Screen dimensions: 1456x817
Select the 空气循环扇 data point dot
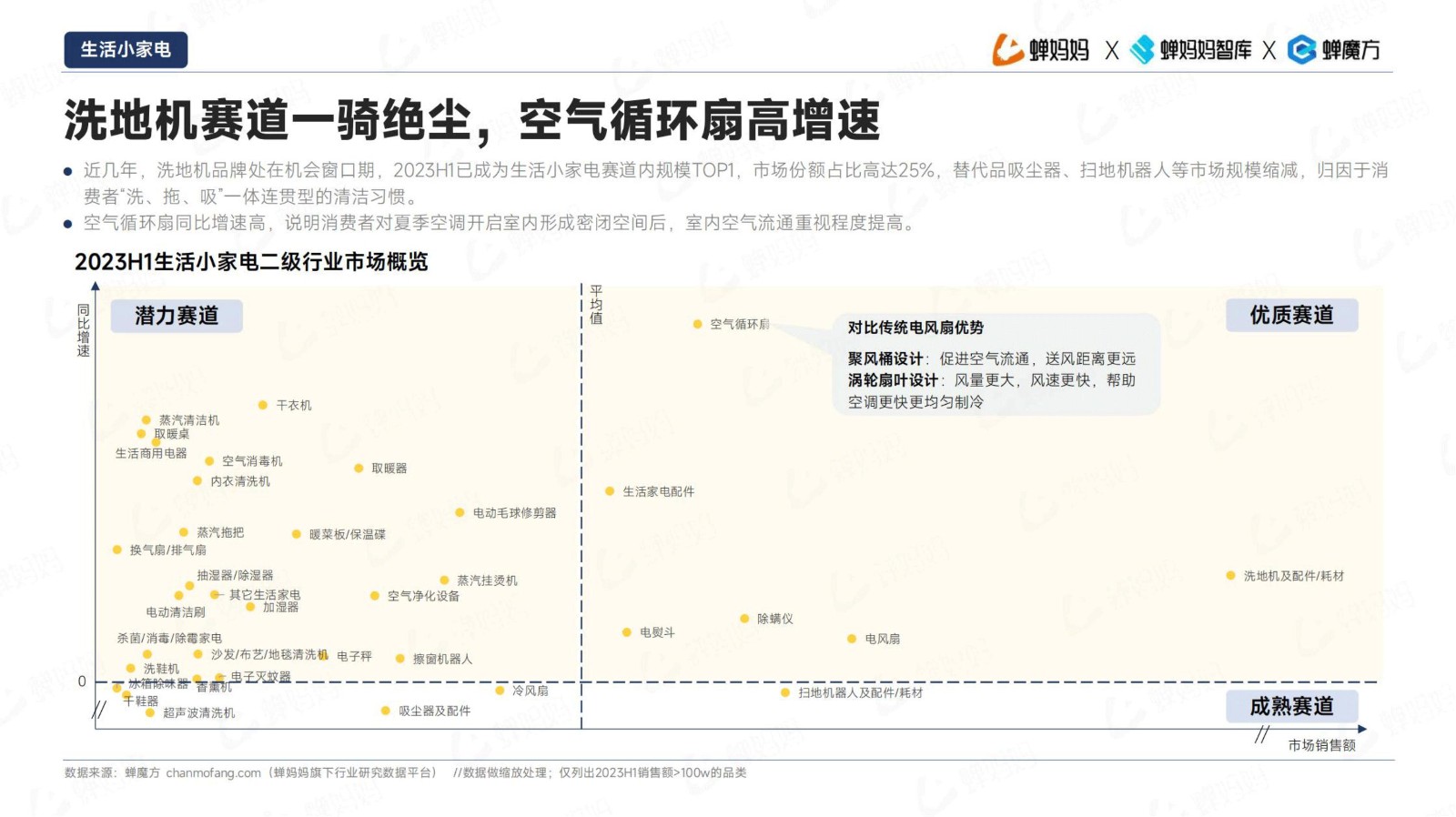pyautogui.click(x=697, y=324)
